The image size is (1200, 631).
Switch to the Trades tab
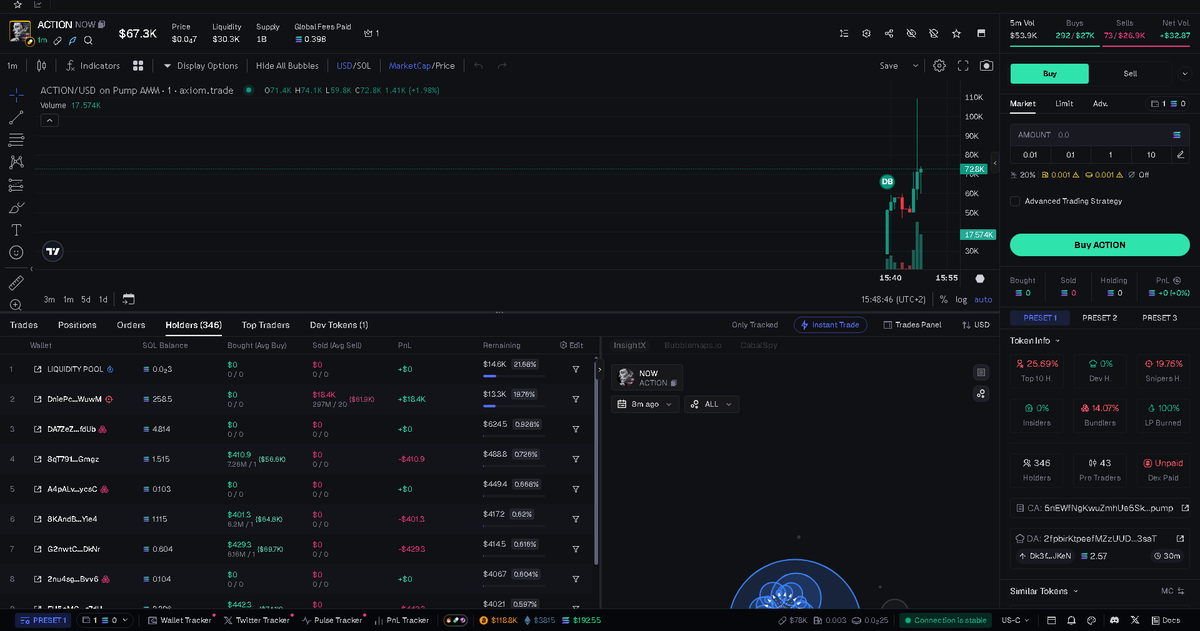click(x=23, y=325)
